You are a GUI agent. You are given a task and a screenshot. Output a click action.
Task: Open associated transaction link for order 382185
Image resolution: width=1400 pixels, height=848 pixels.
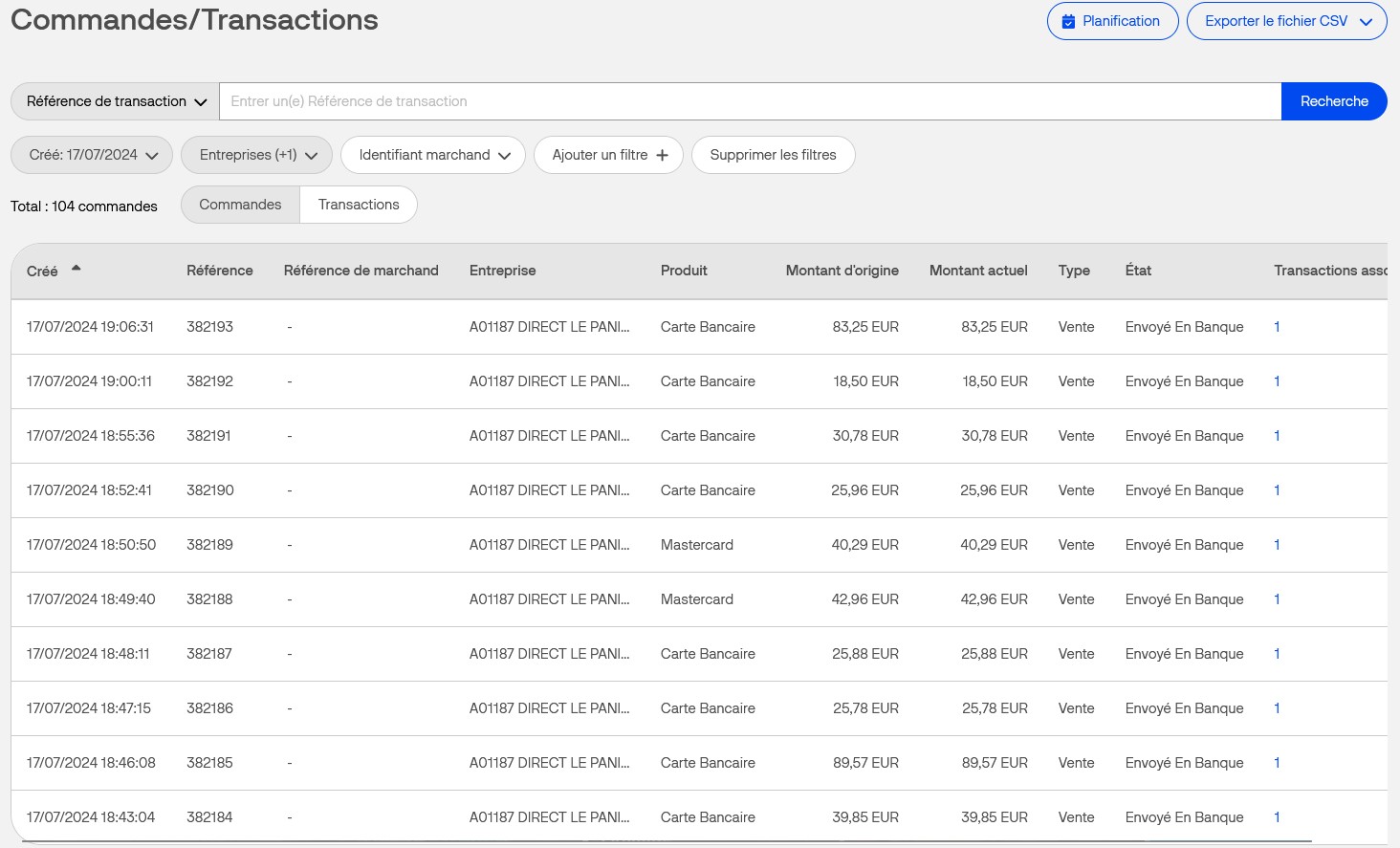point(1277,763)
